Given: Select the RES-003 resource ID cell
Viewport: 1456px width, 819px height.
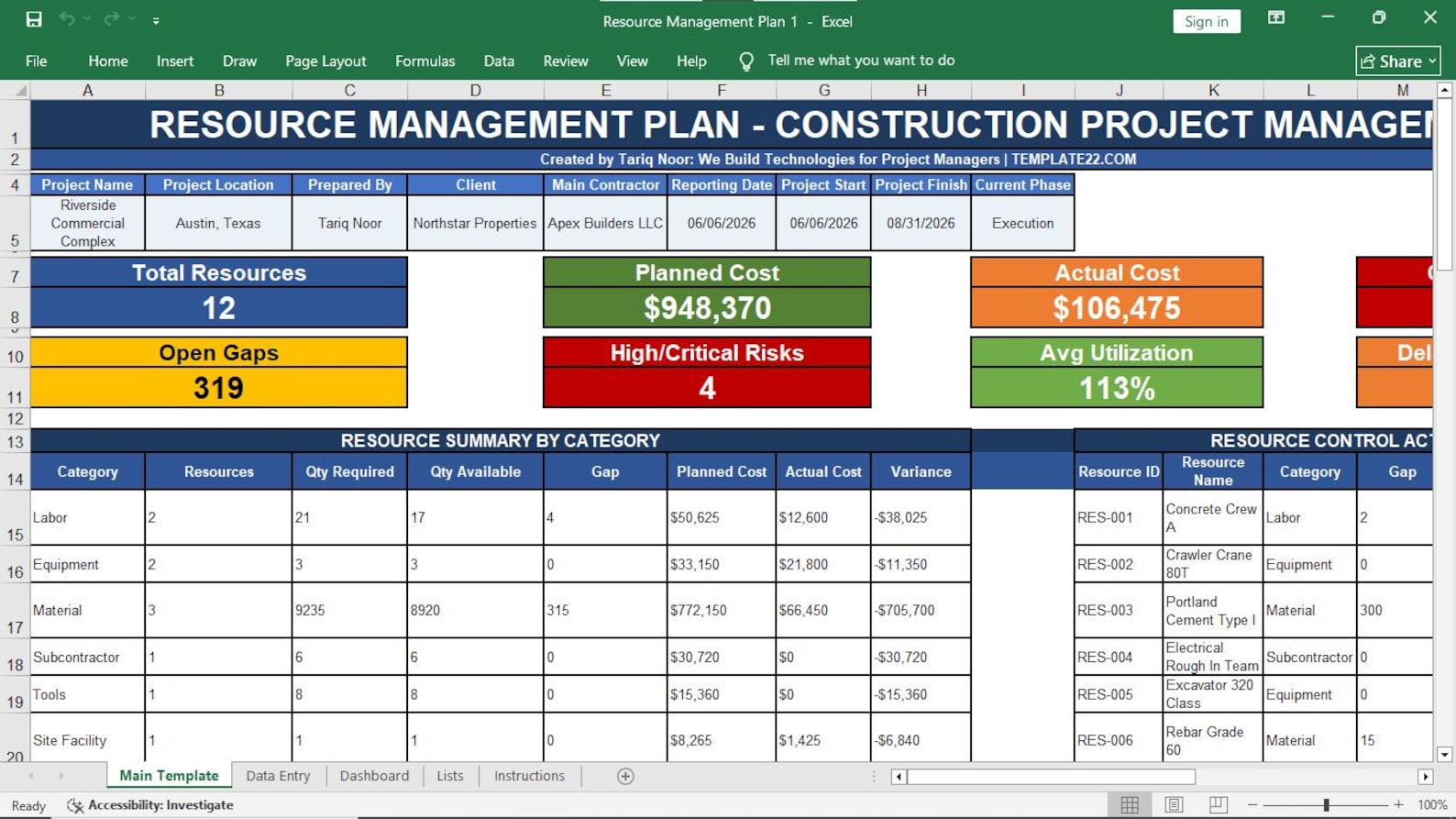Looking at the screenshot, I should (x=1119, y=610).
